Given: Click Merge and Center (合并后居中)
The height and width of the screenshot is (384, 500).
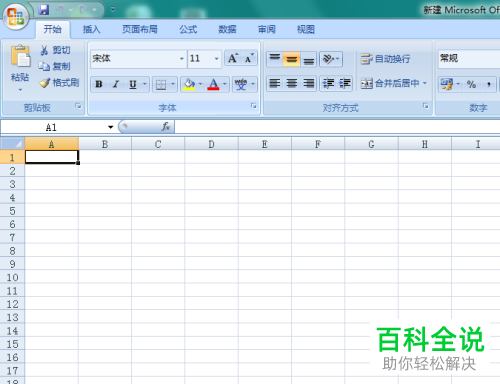Looking at the screenshot, I should pyautogui.click(x=390, y=83).
